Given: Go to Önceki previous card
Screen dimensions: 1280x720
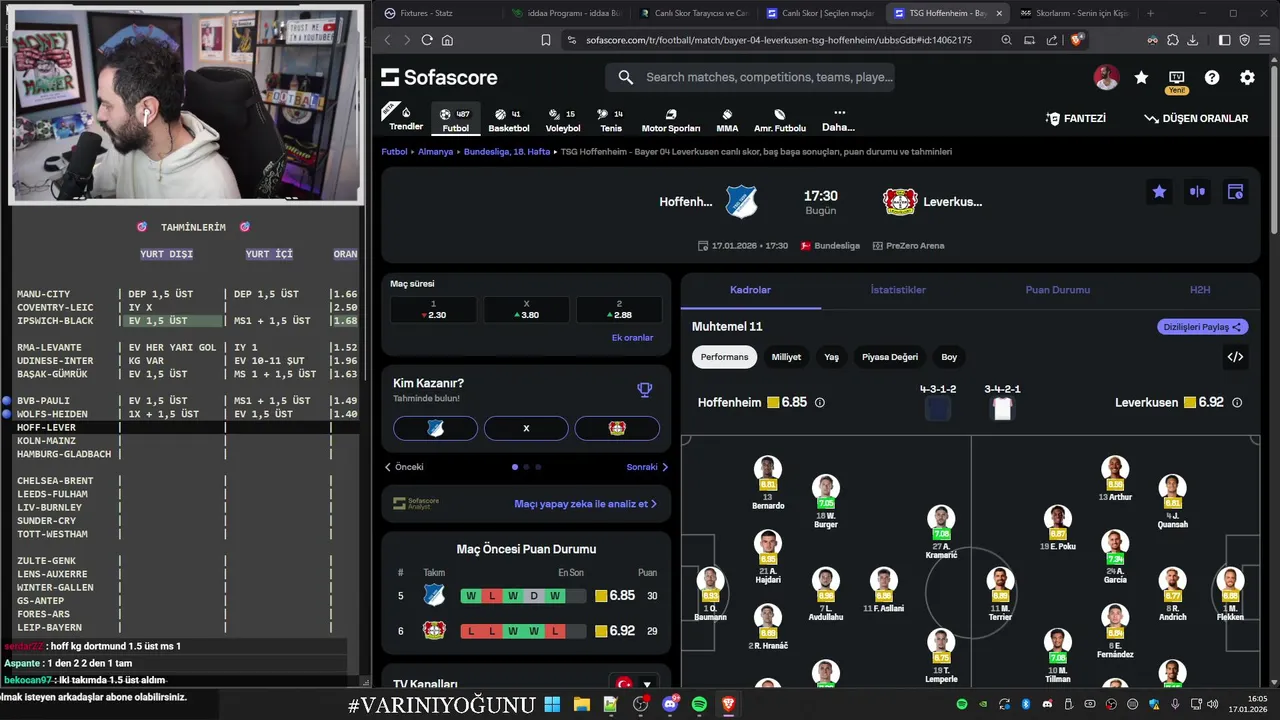Looking at the screenshot, I should pos(404,467).
